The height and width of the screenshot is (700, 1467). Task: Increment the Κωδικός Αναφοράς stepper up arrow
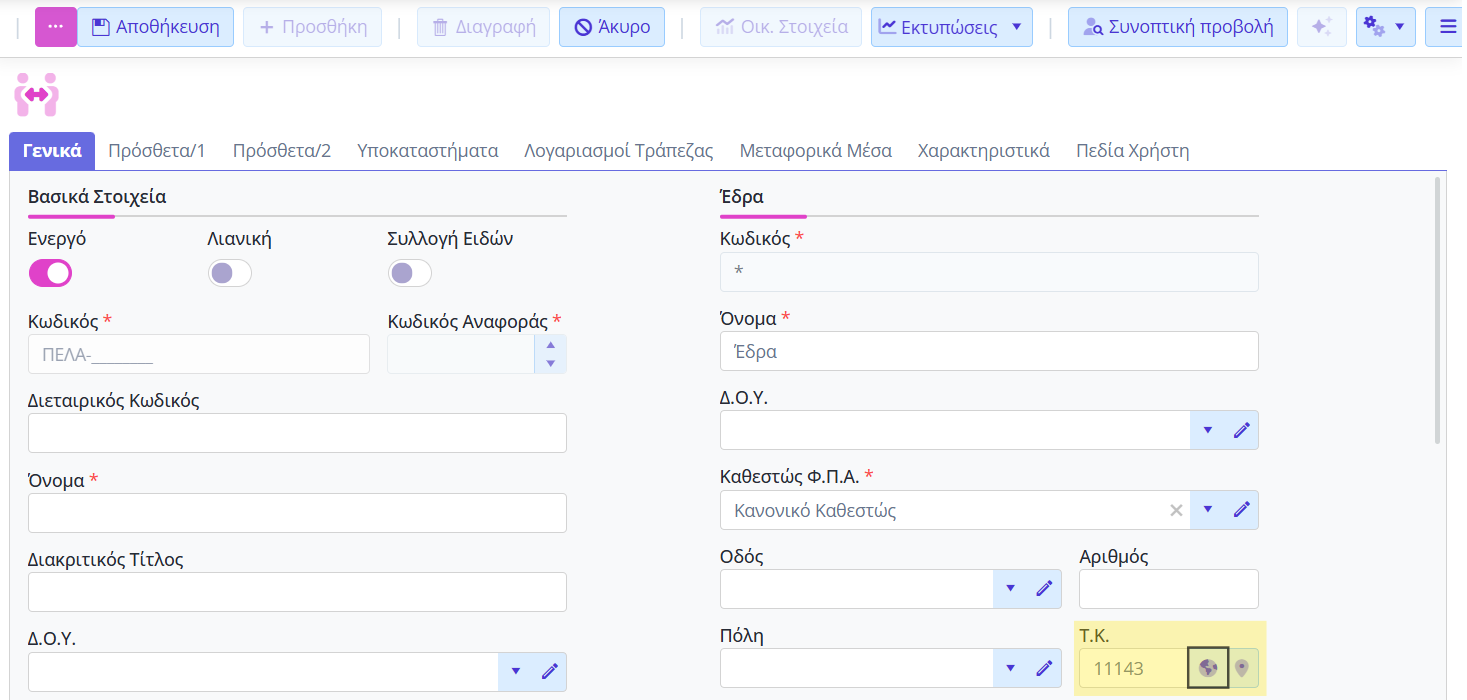pyautogui.click(x=550, y=345)
